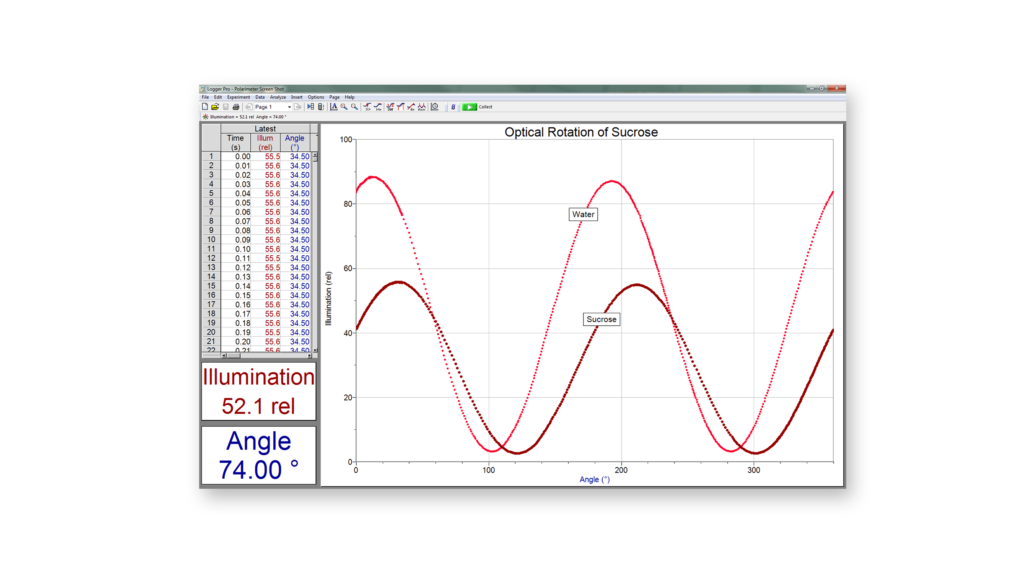Viewport: 1024px width, 576px height.
Task: Activate the Zoom In tool
Action: point(344,107)
